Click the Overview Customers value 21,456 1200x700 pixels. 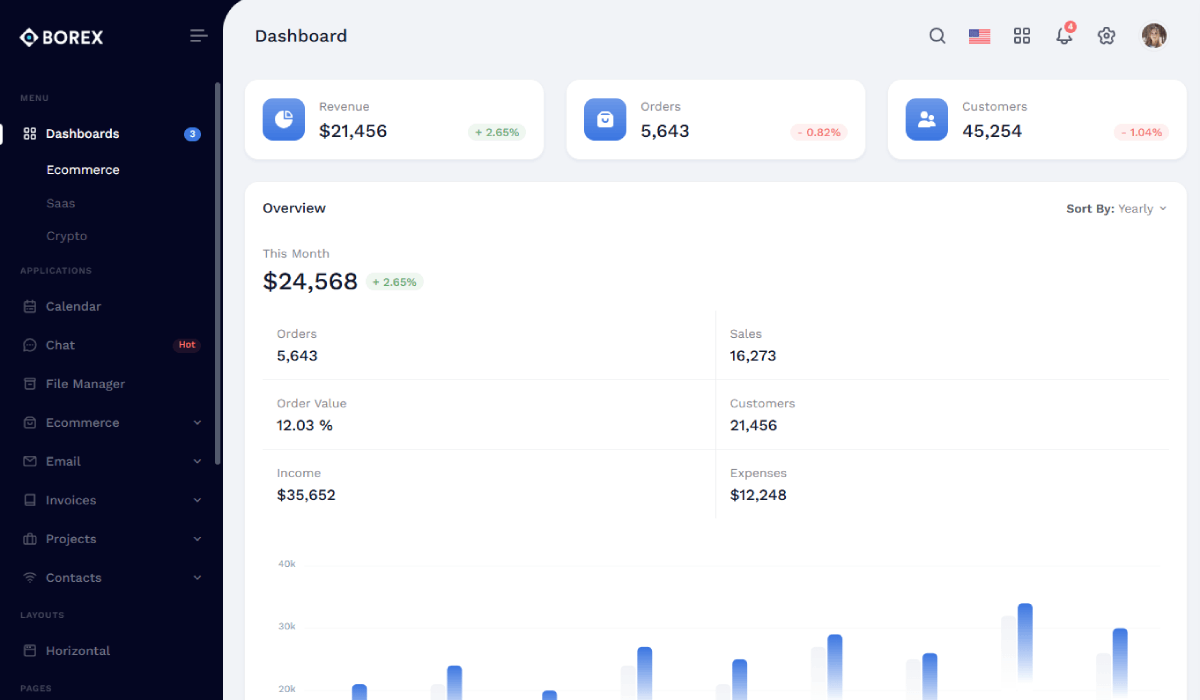click(x=753, y=426)
